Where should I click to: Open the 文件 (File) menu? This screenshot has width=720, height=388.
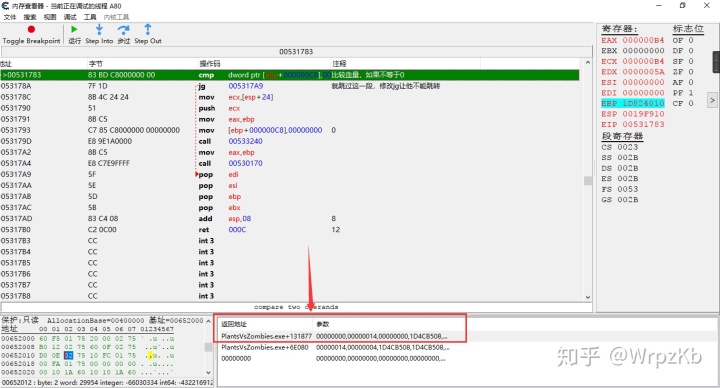coord(10,17)
